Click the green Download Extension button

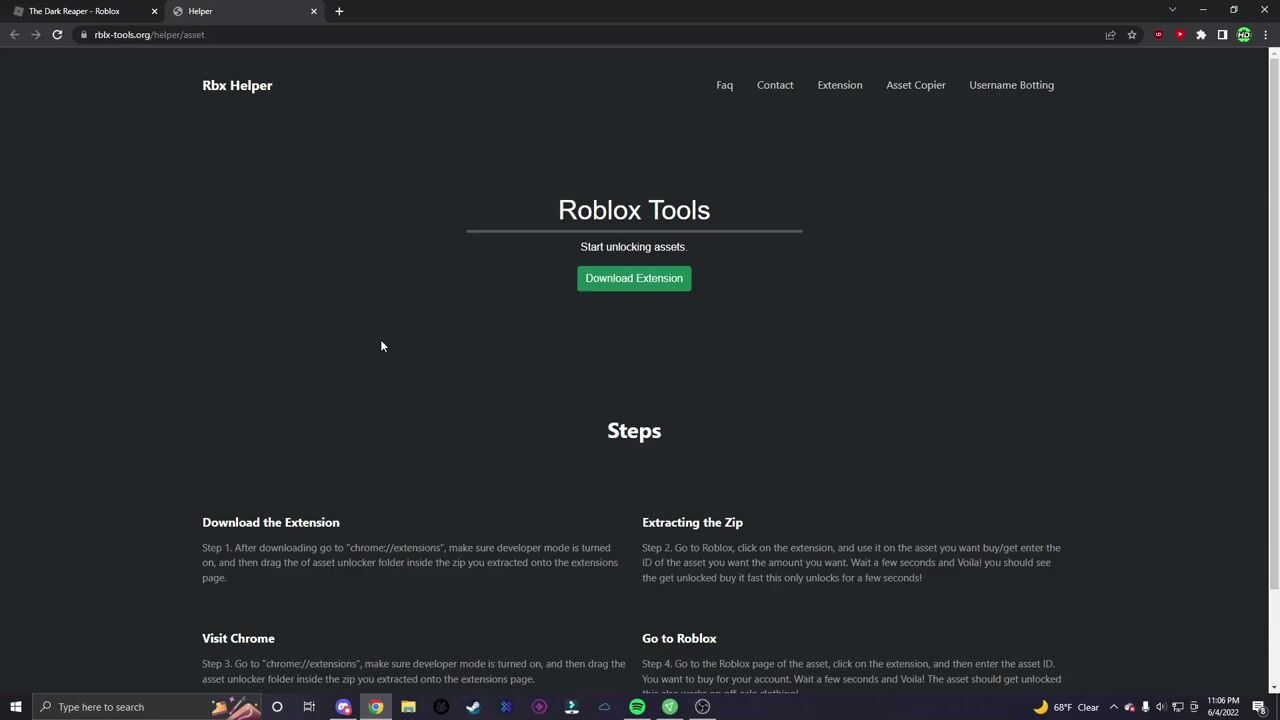click(x=634, y=278)
